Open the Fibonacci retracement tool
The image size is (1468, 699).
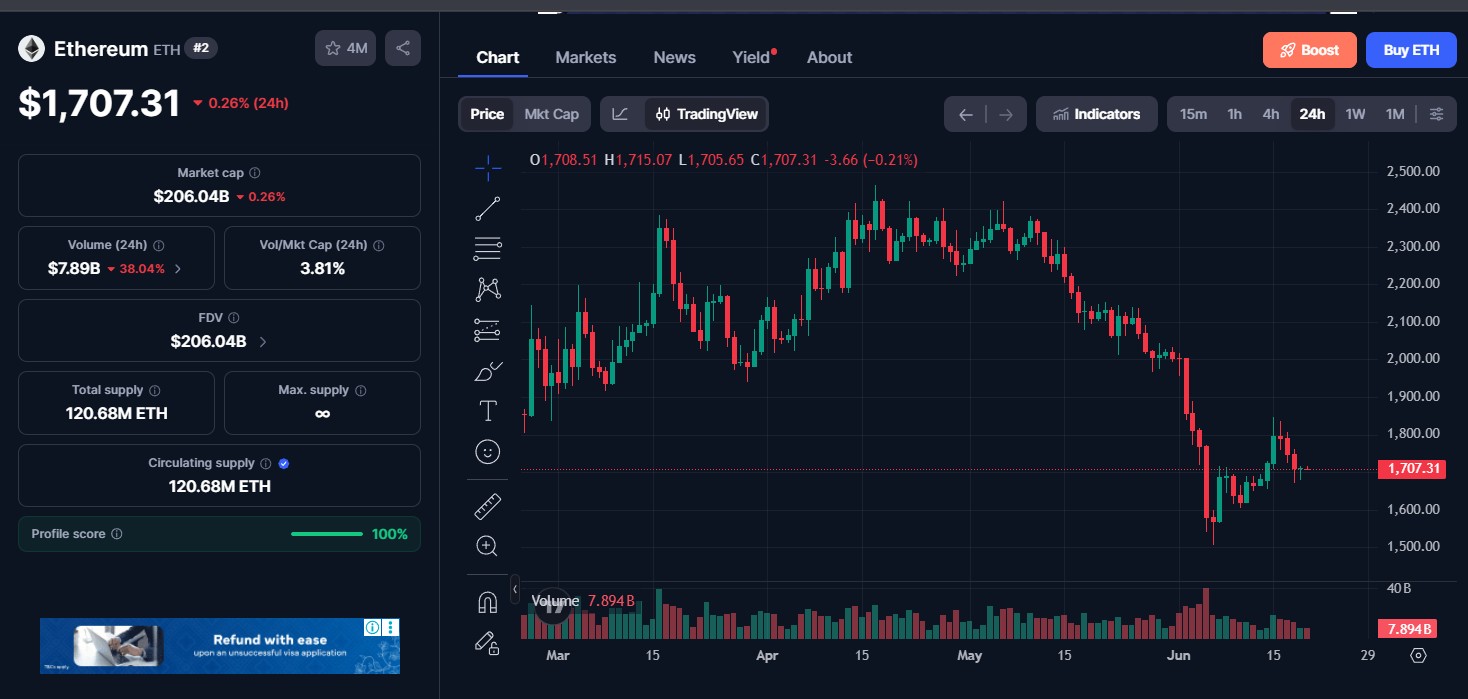point(487,248)
